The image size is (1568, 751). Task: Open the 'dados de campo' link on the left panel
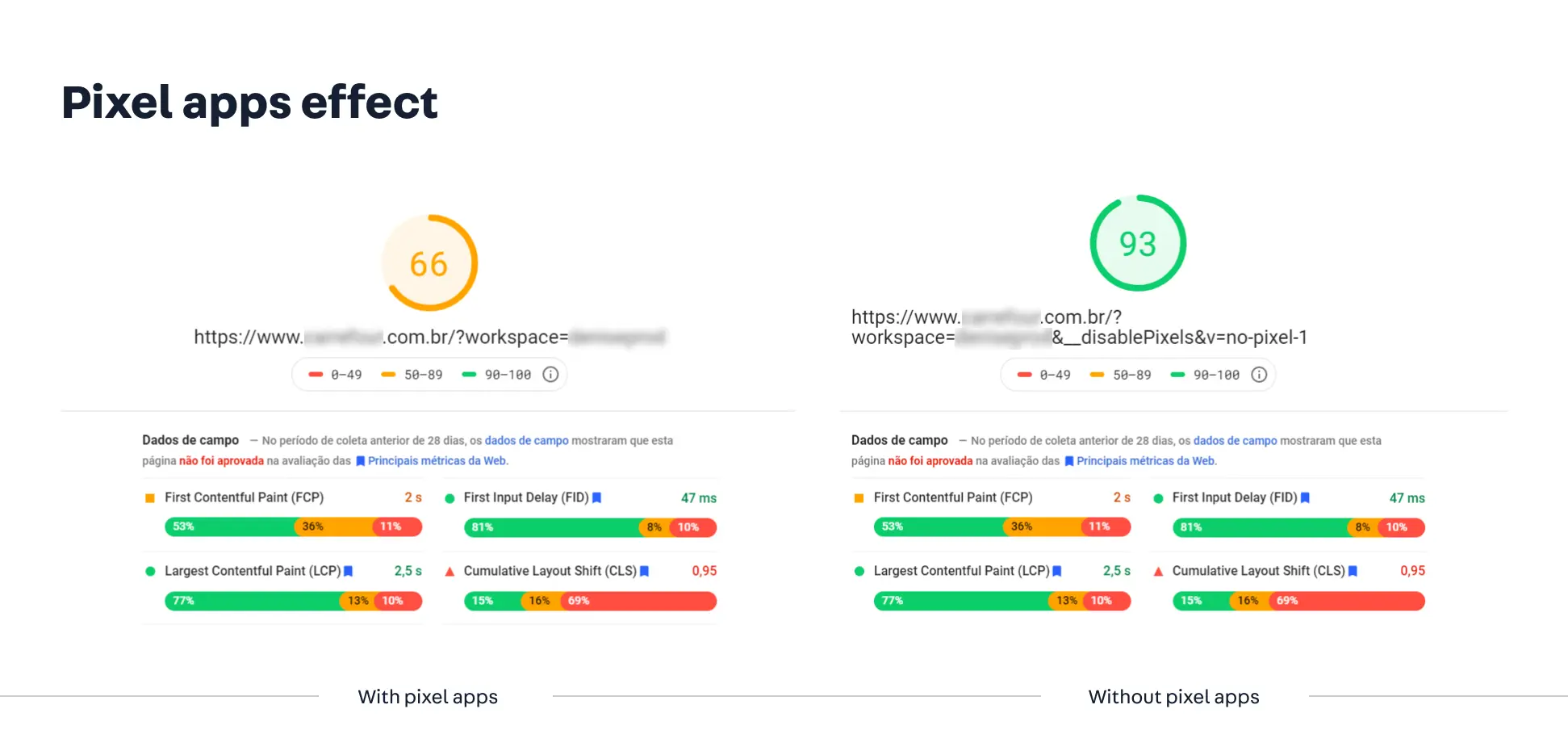[527, 440]
